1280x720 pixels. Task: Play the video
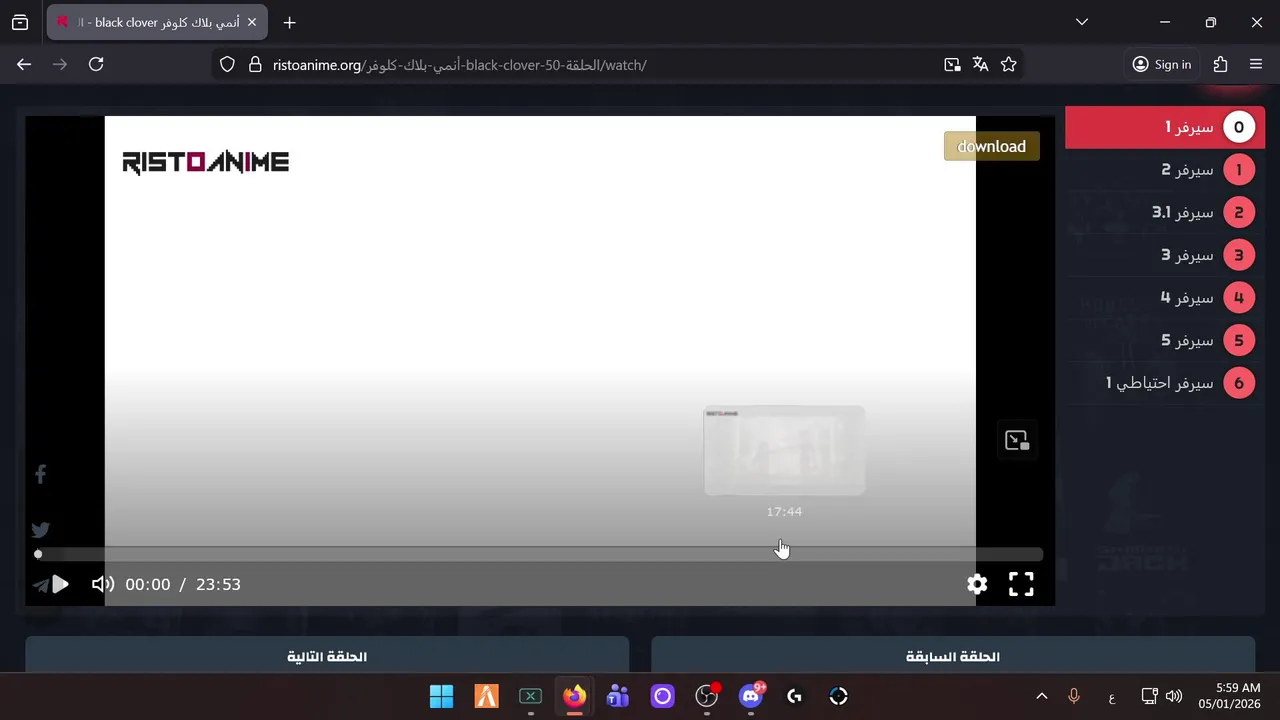tap(60, 584)
